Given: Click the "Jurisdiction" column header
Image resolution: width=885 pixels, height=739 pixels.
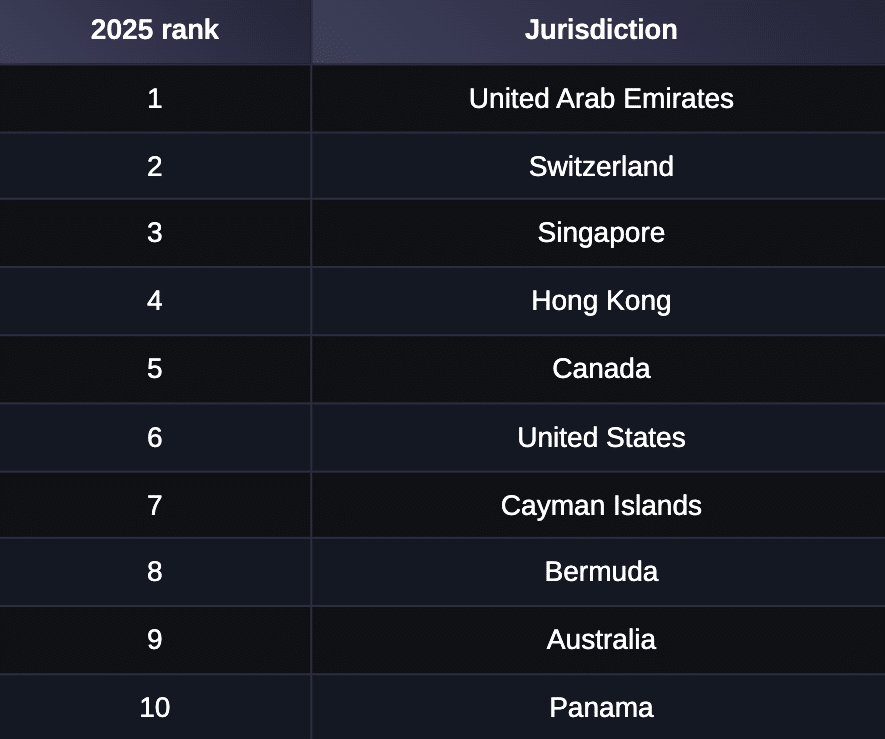Looking at the screenshot, I should (x=600, y=30).
